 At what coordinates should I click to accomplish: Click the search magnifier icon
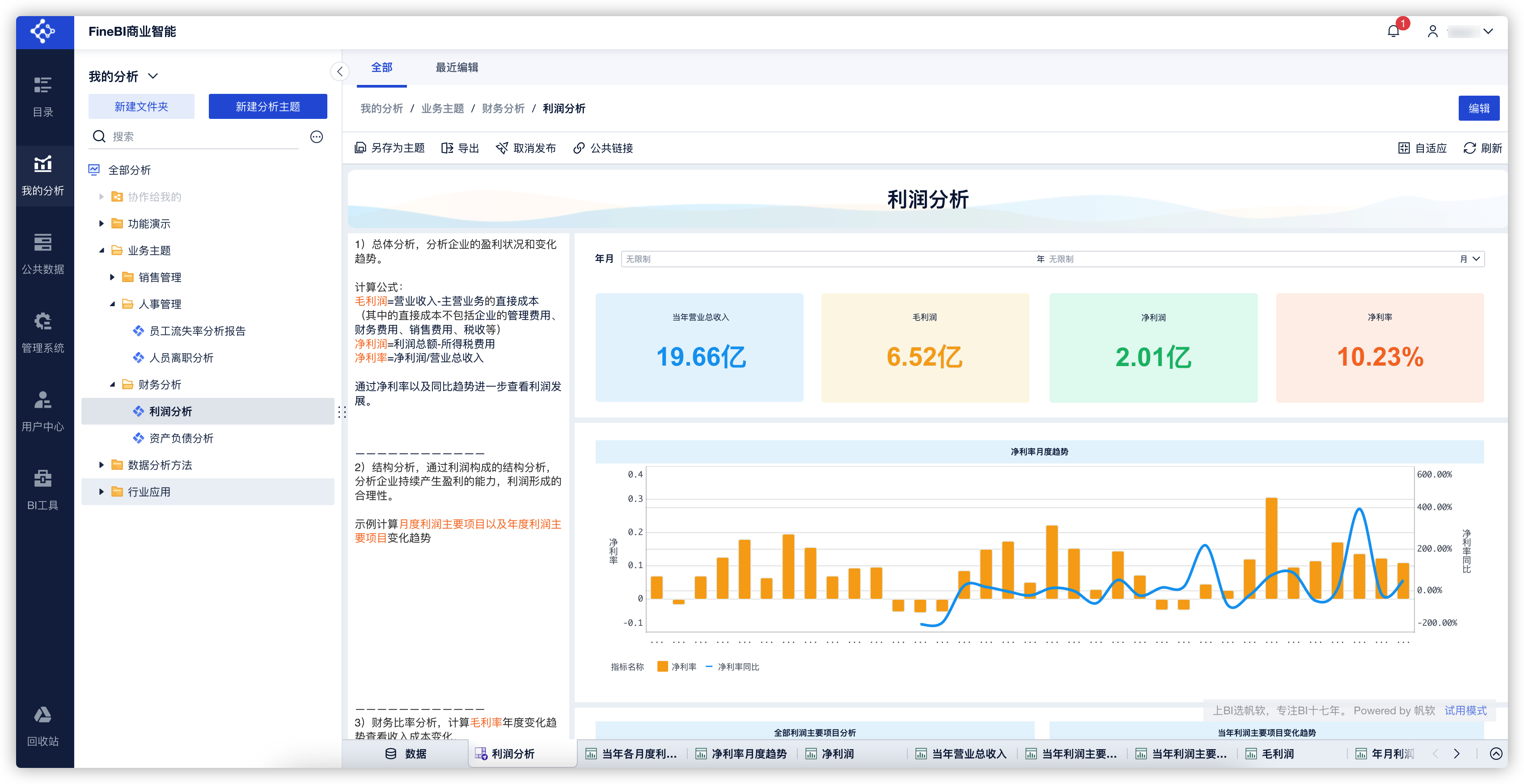[x=99, y=137]
